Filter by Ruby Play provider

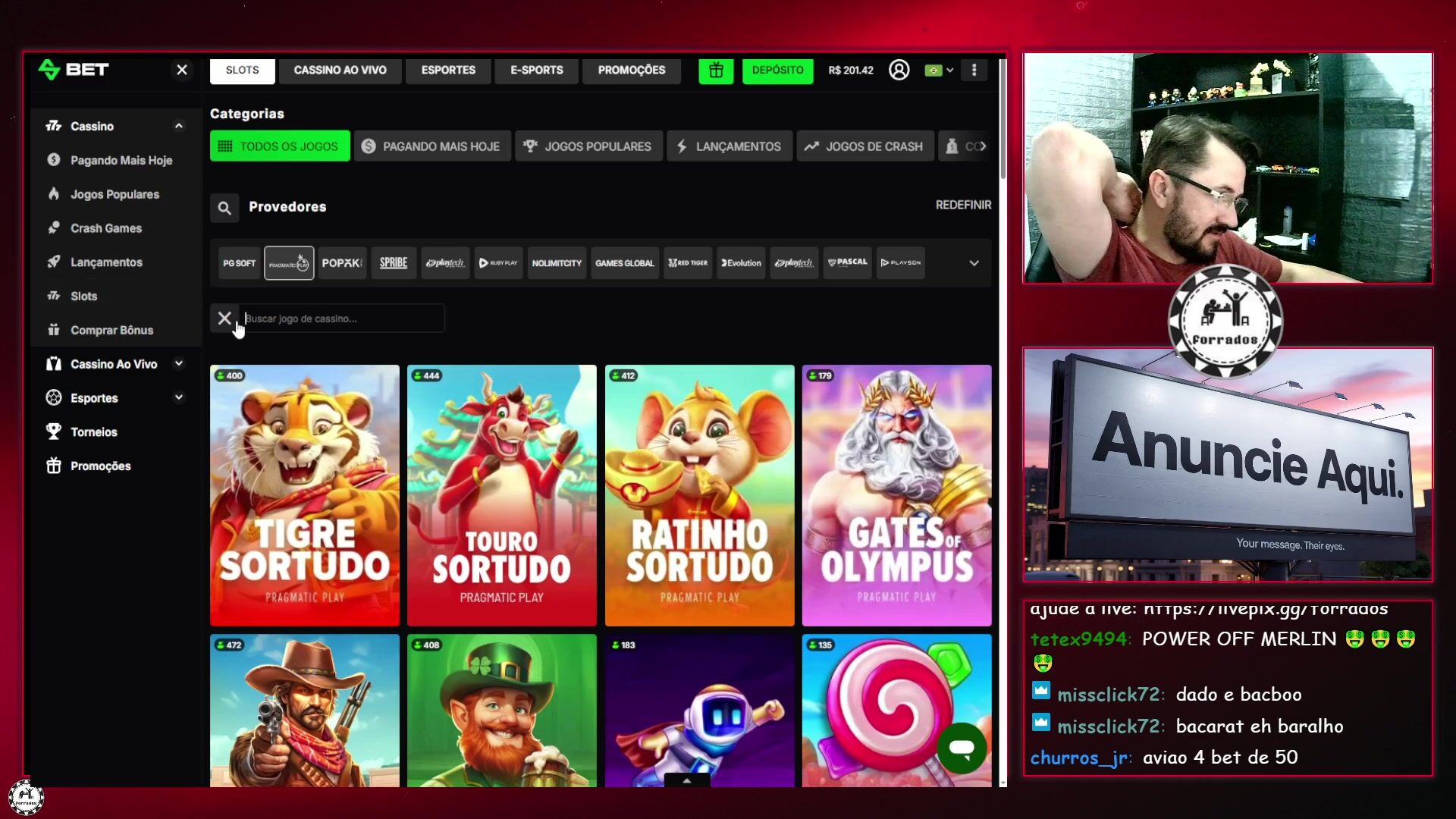[498, 263]
